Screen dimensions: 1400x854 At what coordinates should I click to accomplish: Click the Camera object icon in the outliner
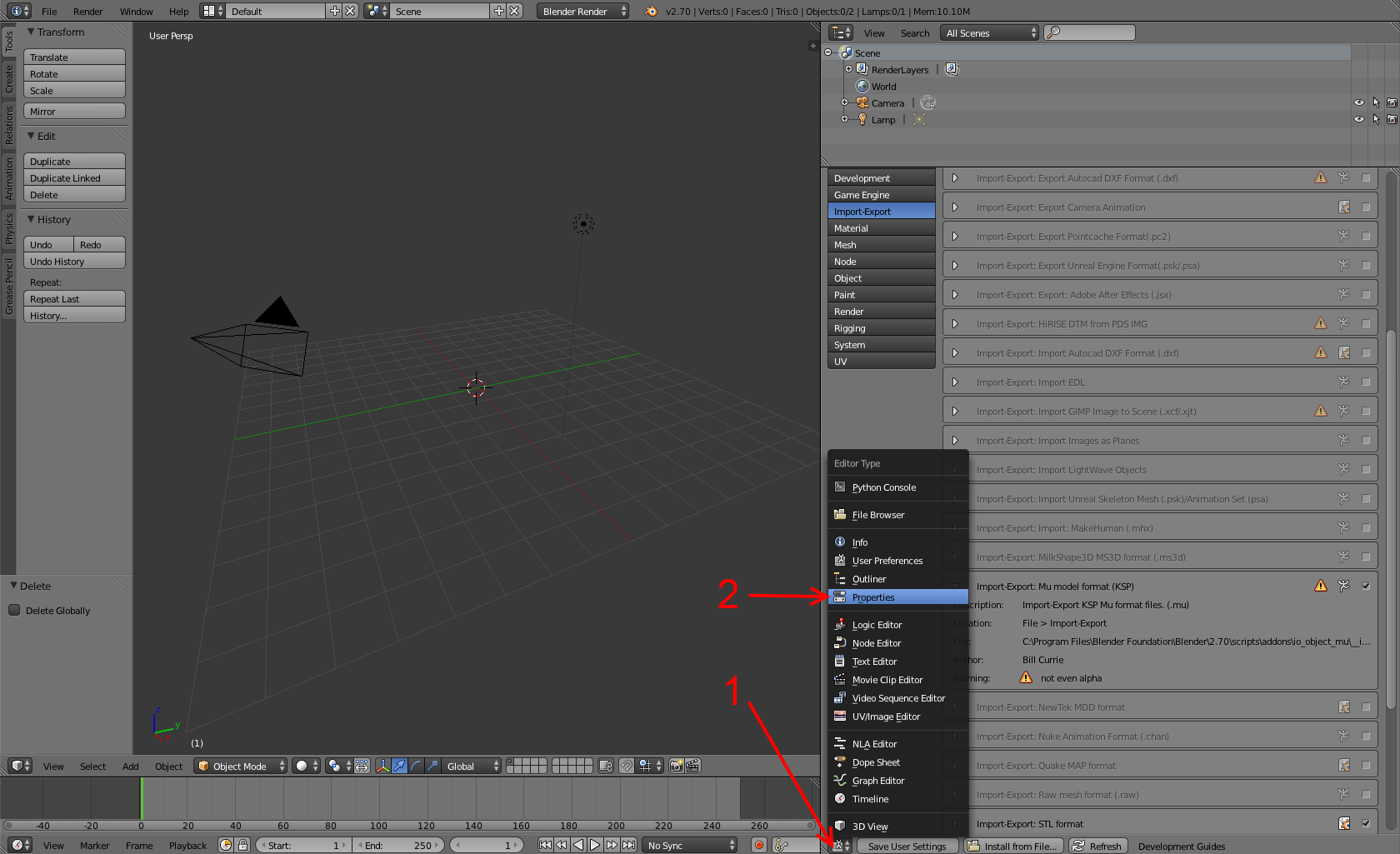click(x=862, y=103)
